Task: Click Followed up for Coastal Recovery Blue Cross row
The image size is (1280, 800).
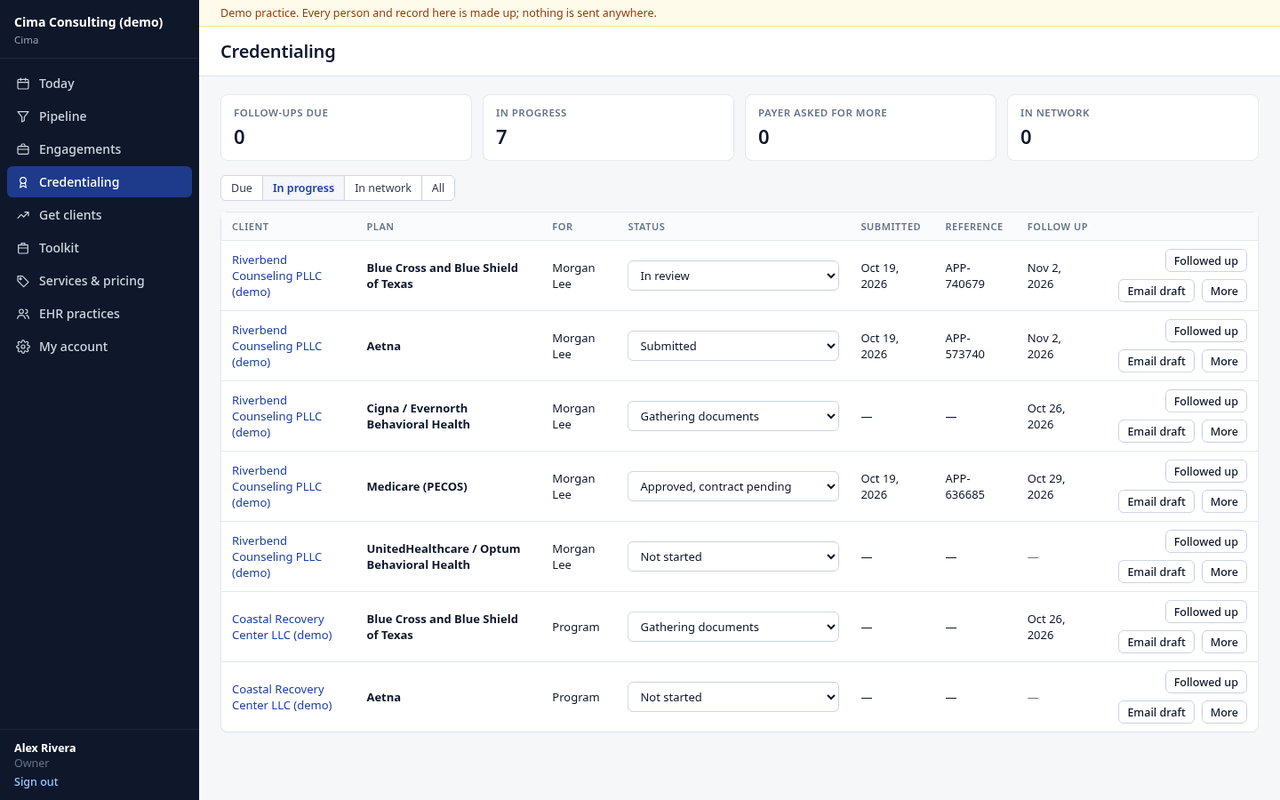Action: point(1206,612)
